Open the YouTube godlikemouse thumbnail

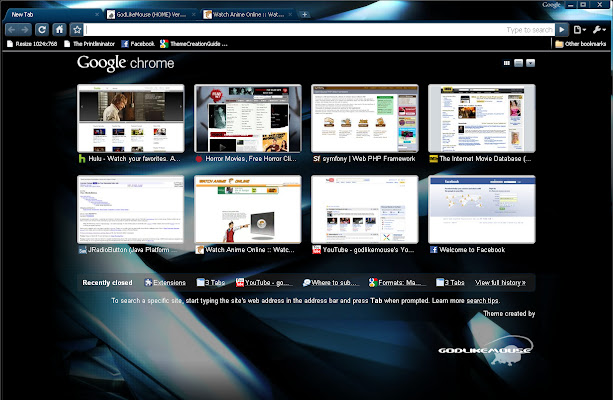[x=365, y=209]
